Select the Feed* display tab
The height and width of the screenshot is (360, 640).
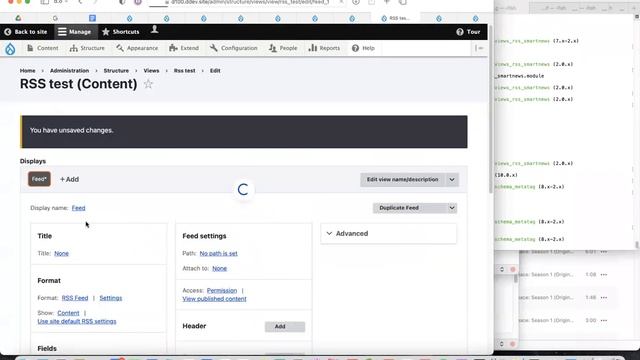pyautogui.click(x=39, y=179)
